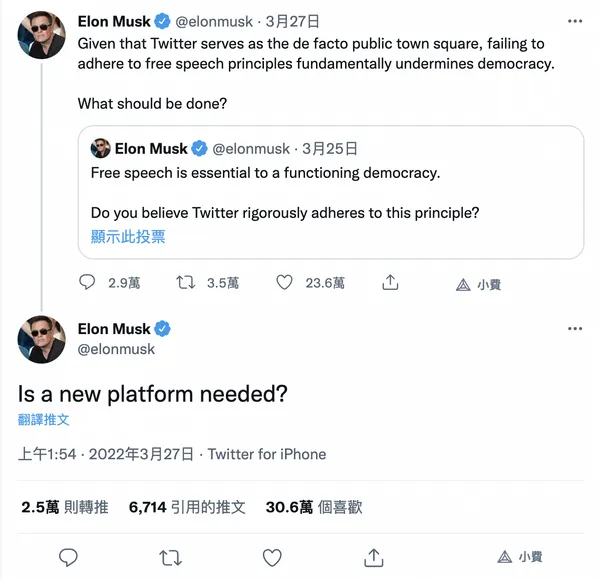This screenshot has height=580, width=600.
Task: Like the parent tweet showing 23.6萬 likes
Action: 284,282
